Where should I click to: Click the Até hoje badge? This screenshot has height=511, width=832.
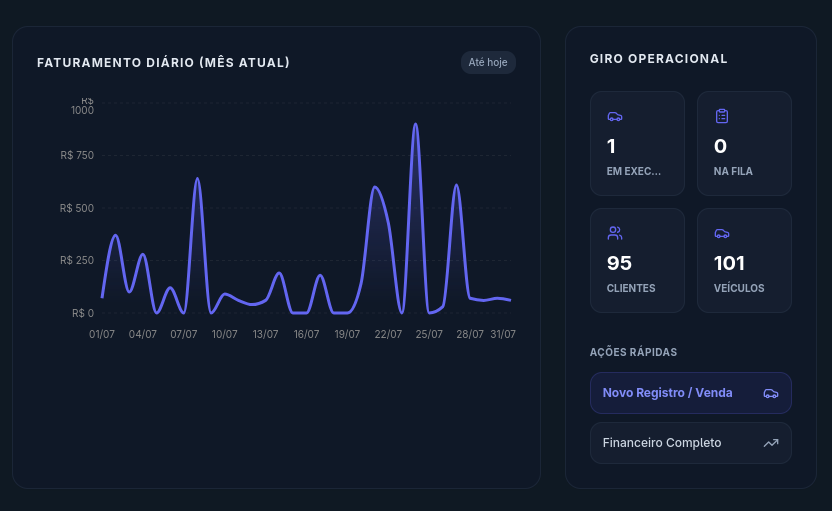488,63
